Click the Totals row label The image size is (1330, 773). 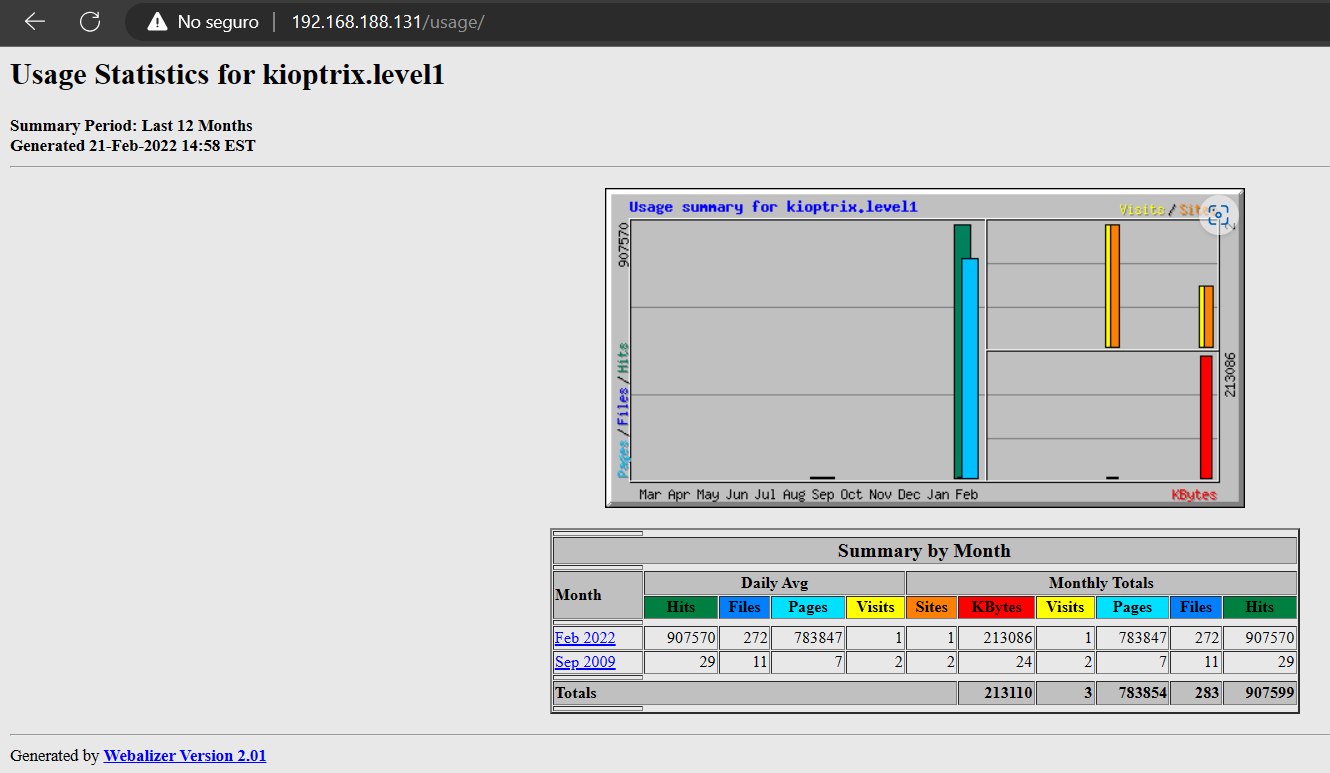[576, 693]
